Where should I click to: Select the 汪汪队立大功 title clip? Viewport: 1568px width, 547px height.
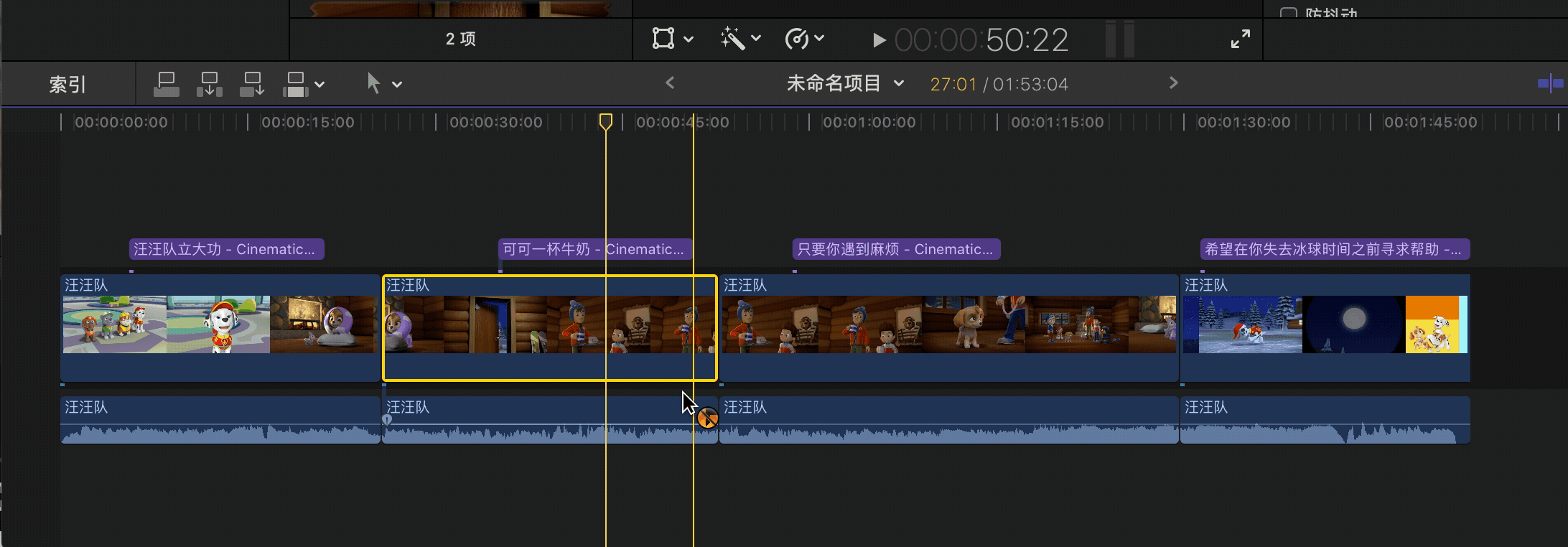227,249
